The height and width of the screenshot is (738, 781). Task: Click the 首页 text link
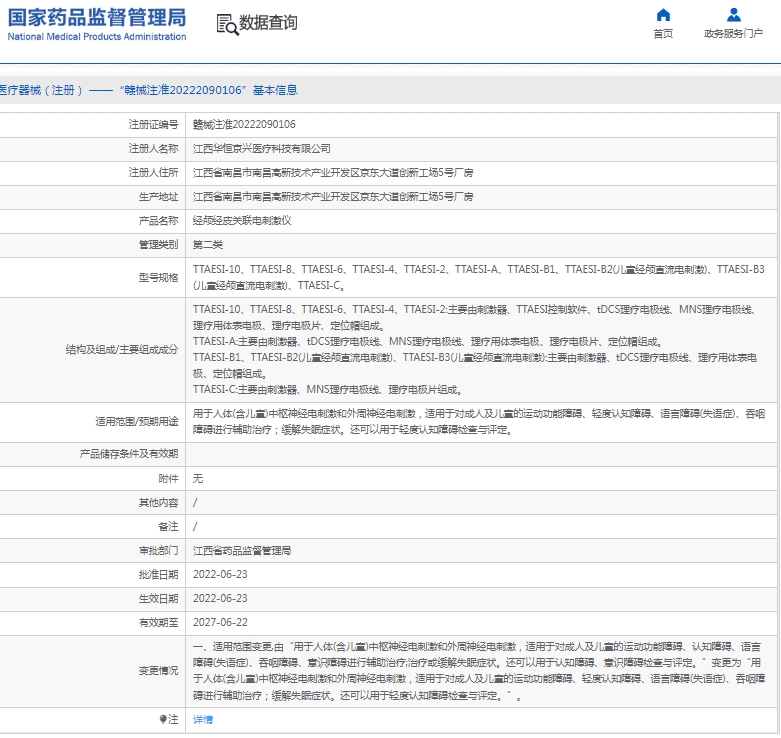click(663, 33)
